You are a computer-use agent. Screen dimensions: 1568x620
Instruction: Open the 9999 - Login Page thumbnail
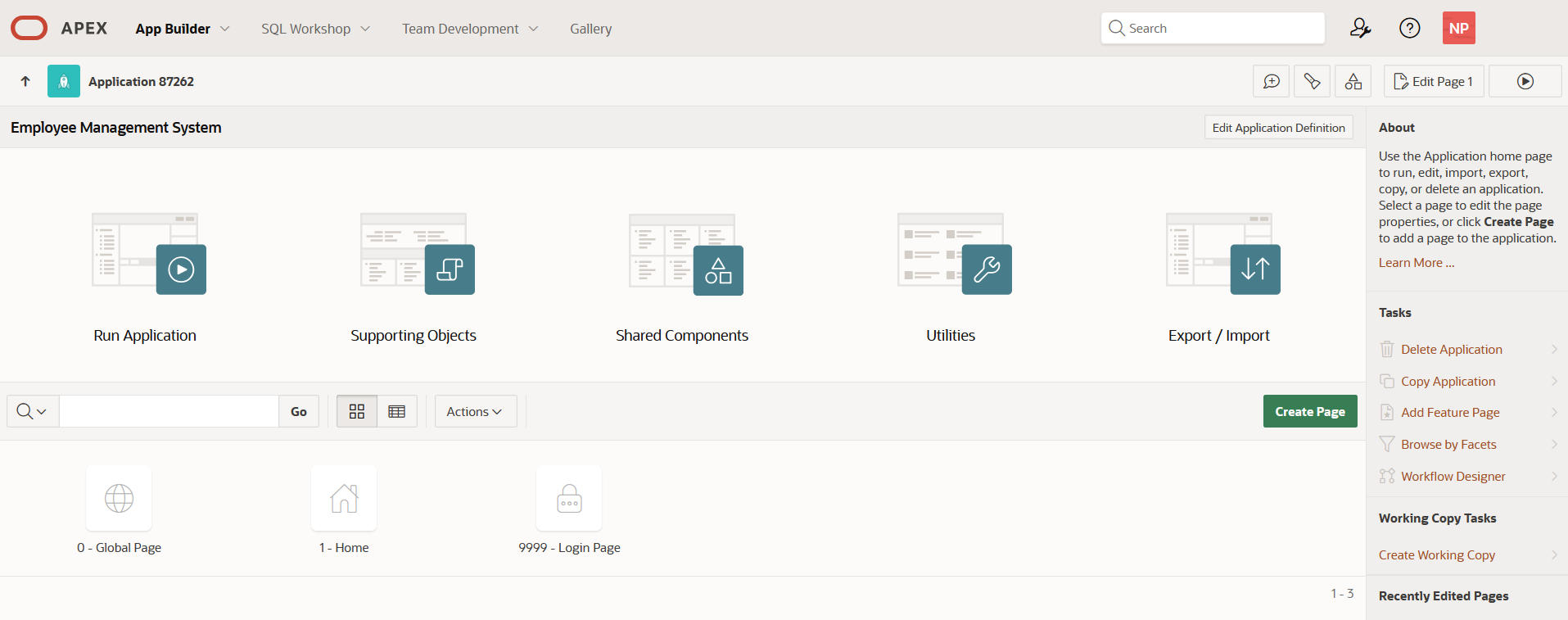(569, 499)
